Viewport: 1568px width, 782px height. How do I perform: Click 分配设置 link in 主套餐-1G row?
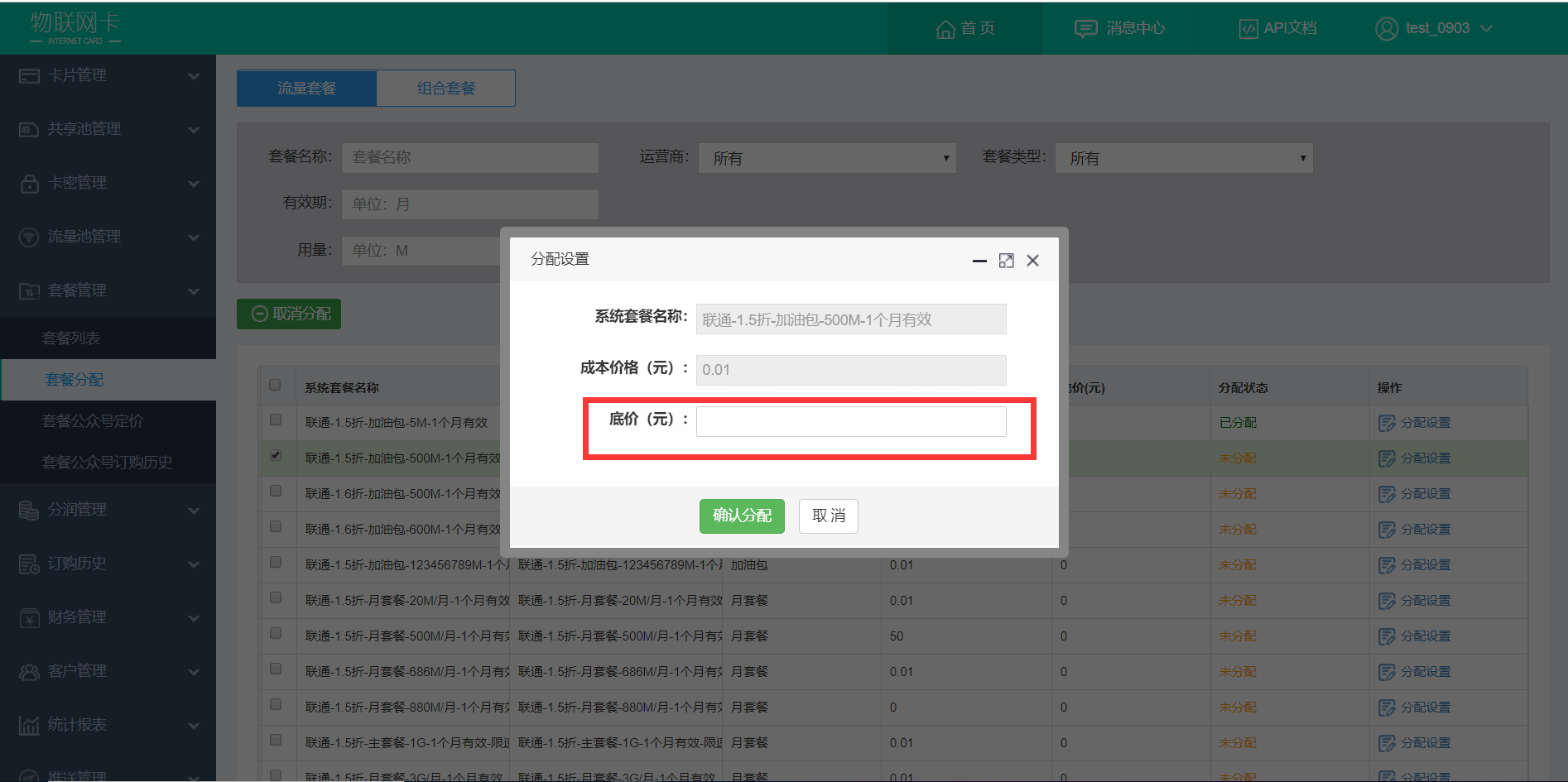(x=1425, y=744)
